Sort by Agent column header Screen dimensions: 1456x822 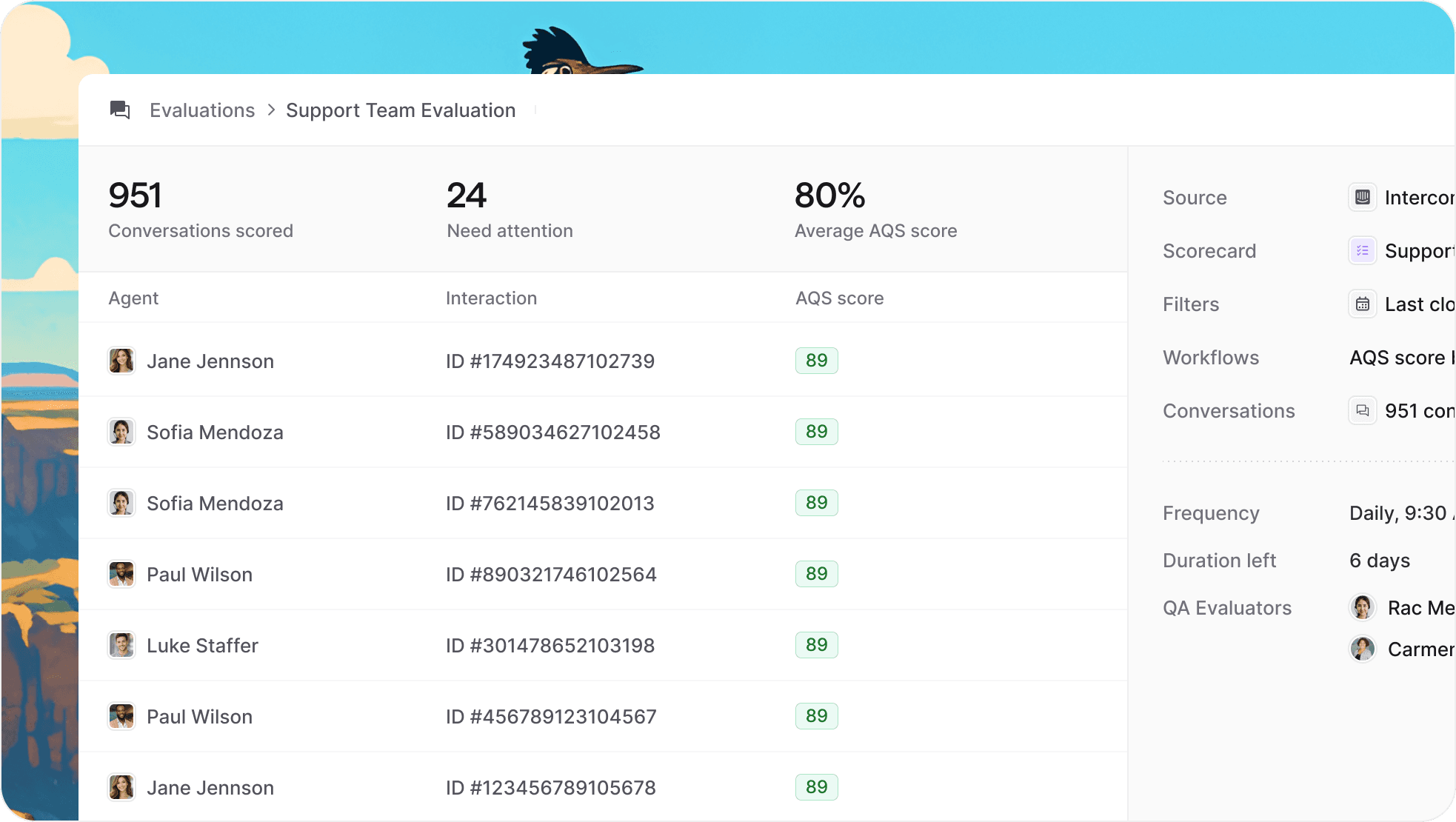[x=133, y=298]
